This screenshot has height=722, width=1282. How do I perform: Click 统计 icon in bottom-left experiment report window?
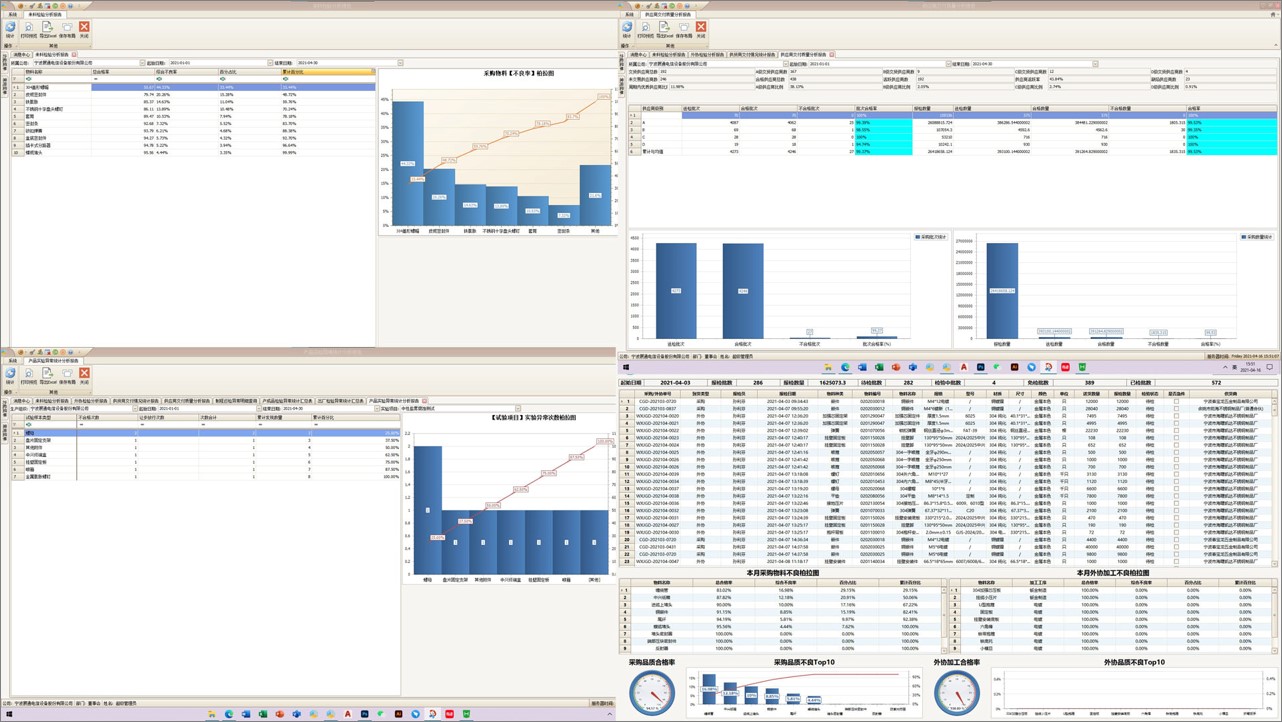pyautogui.click(x=11, y=376)
